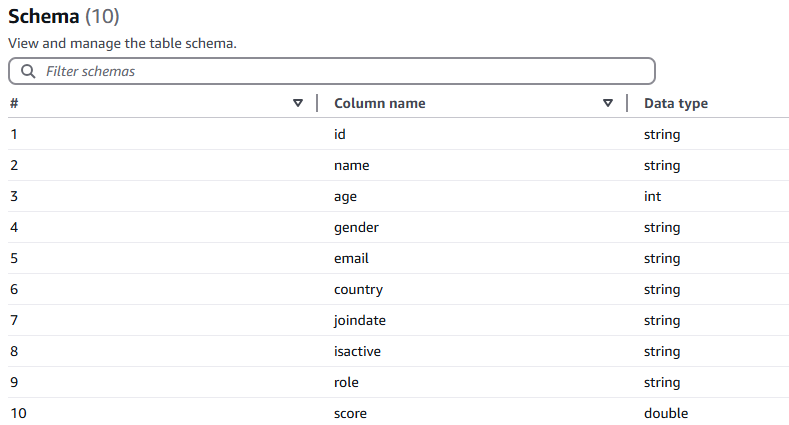Click the age column name

click(x=345, y=196)
